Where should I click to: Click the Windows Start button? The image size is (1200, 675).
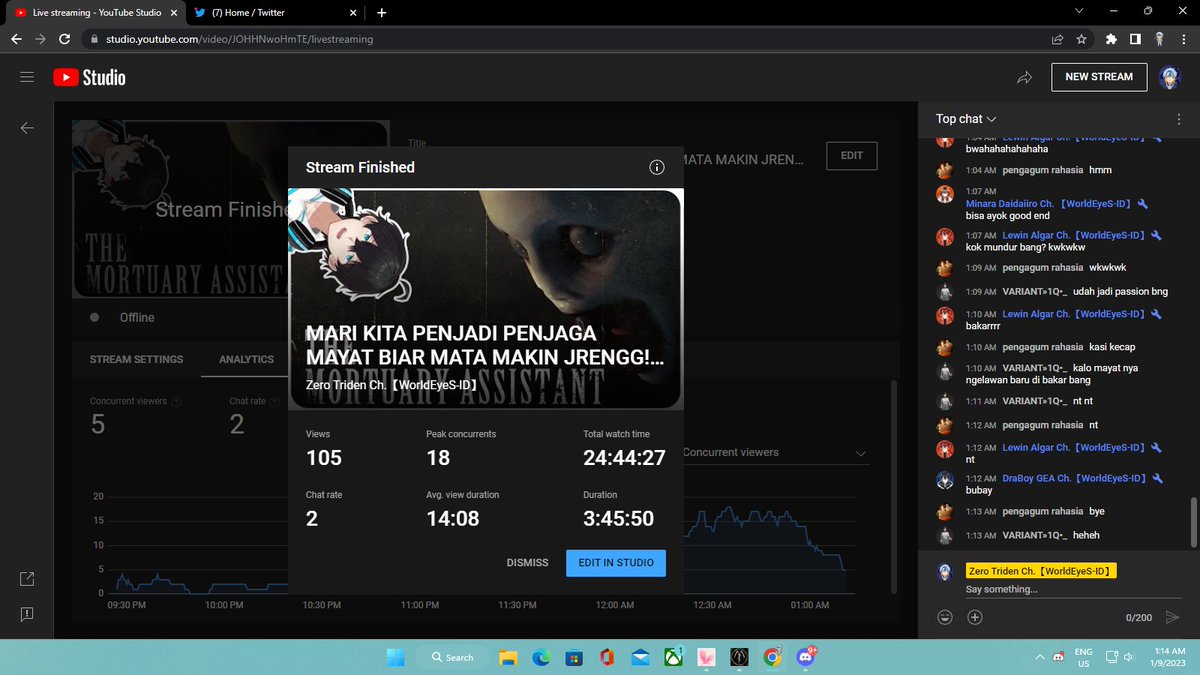[x=395, y=657]
